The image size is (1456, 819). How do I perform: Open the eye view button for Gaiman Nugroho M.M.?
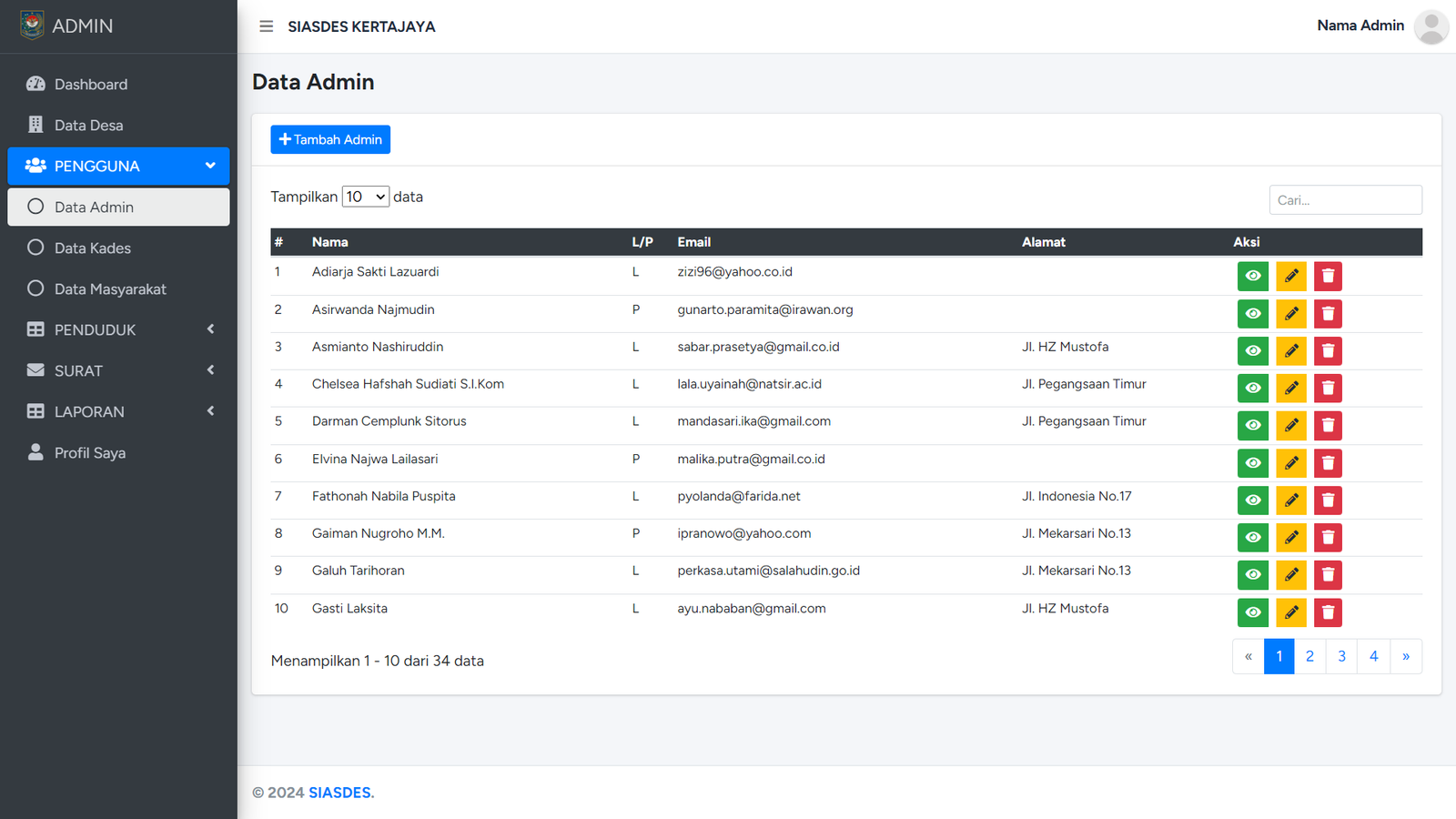click(x=1252, y=538)
